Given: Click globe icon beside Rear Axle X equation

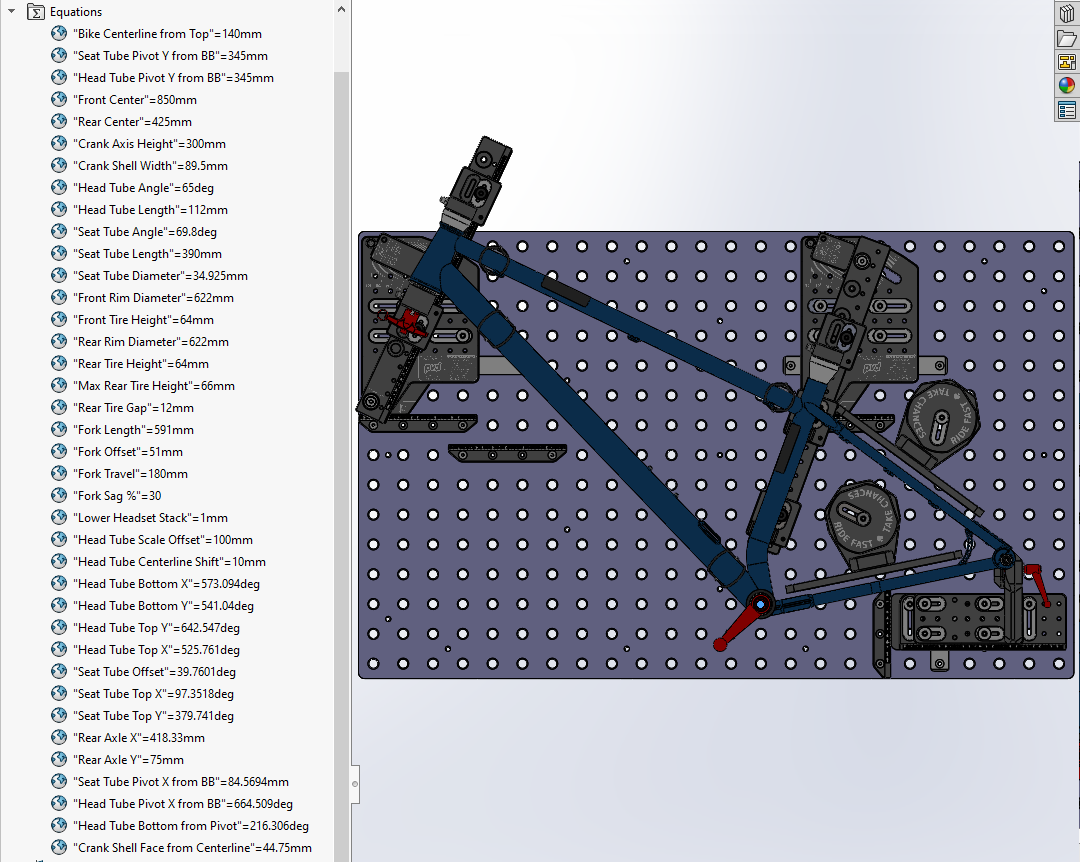Looking at the screenshot, I should click(59, 738).
